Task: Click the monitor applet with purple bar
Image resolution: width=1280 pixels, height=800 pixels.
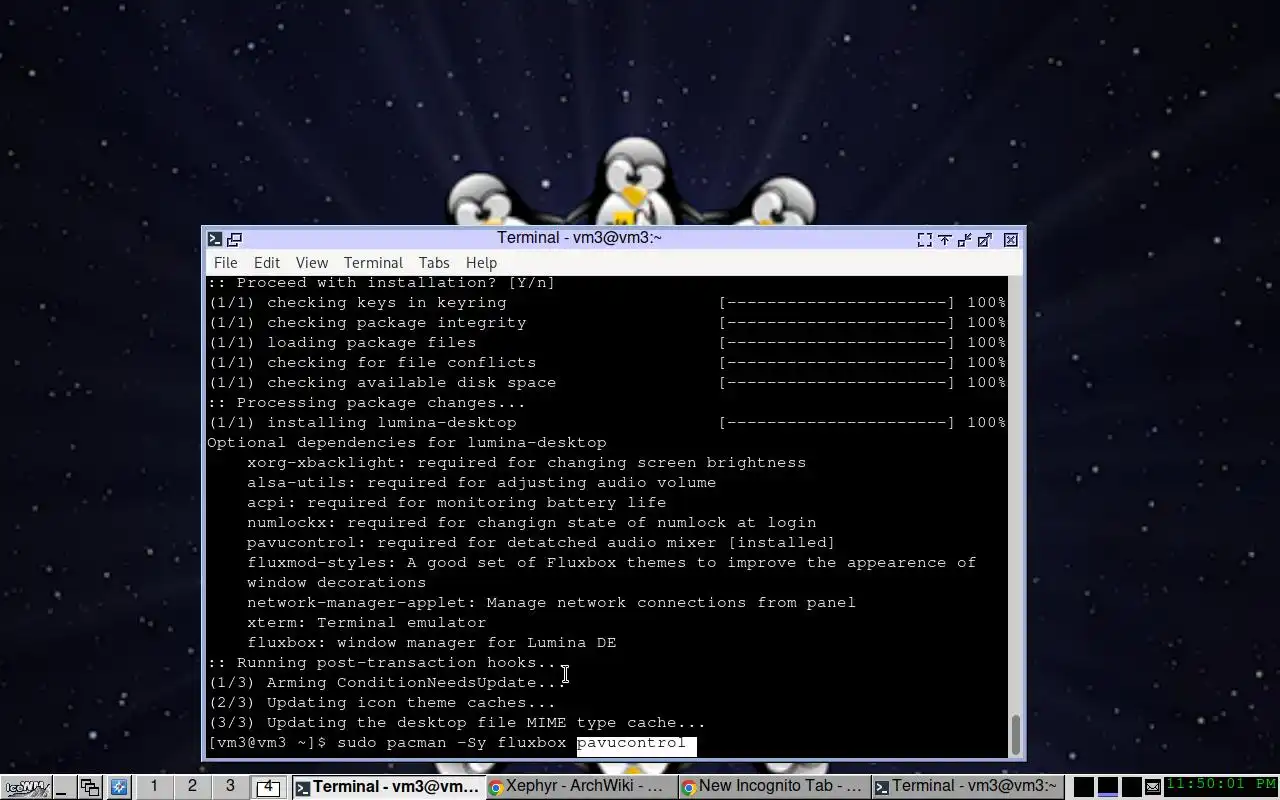Action: [1108, 787]
